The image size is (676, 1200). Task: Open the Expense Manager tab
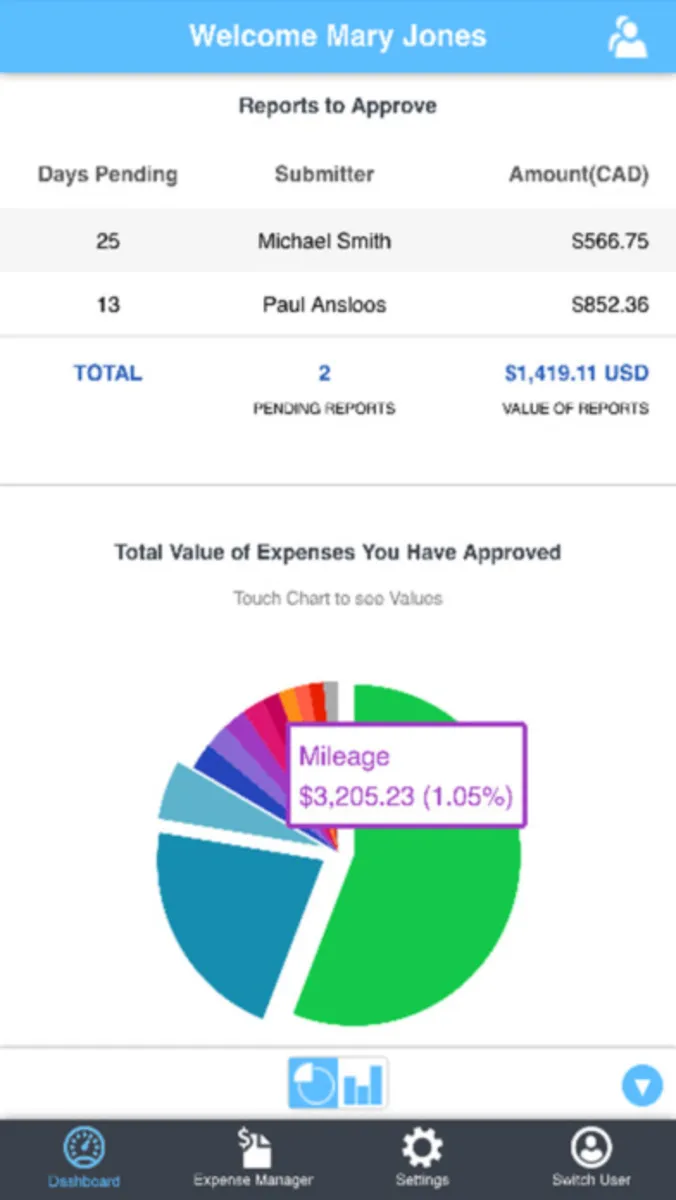[253, 1158]
